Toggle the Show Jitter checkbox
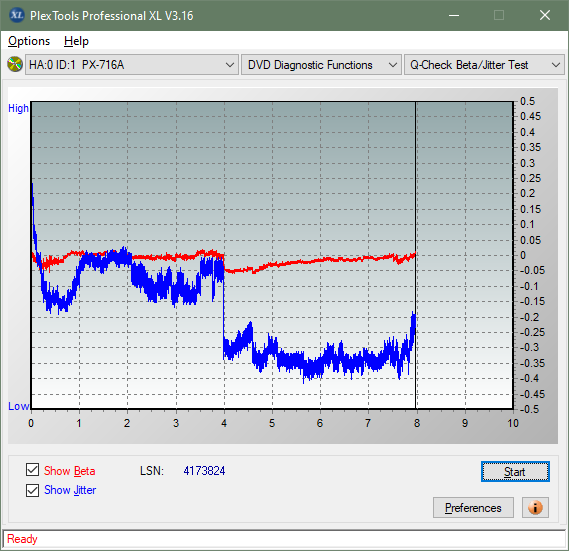 click(x=32, y=490)
